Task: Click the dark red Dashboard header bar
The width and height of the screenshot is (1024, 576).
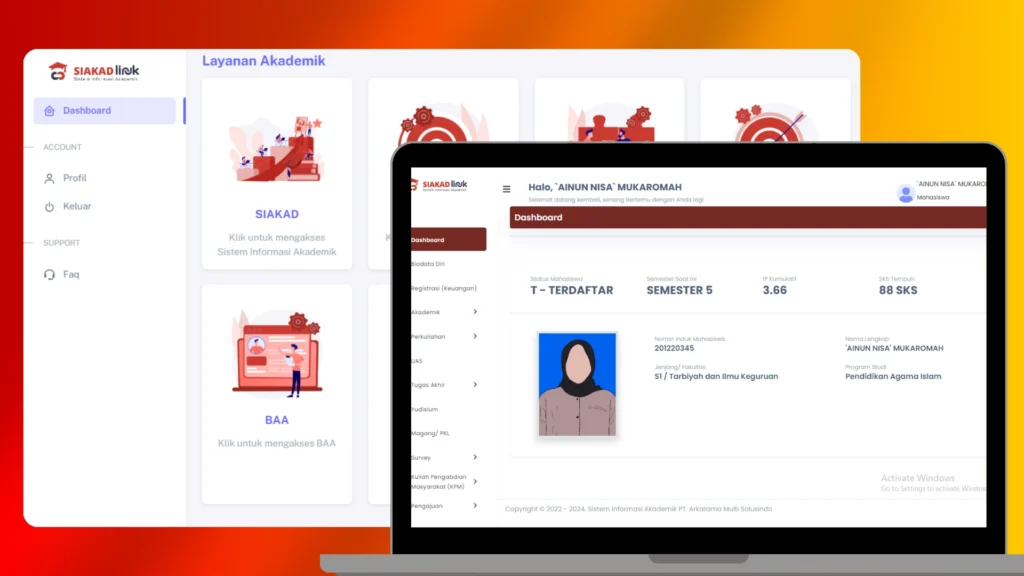Action: pos(748,217)
